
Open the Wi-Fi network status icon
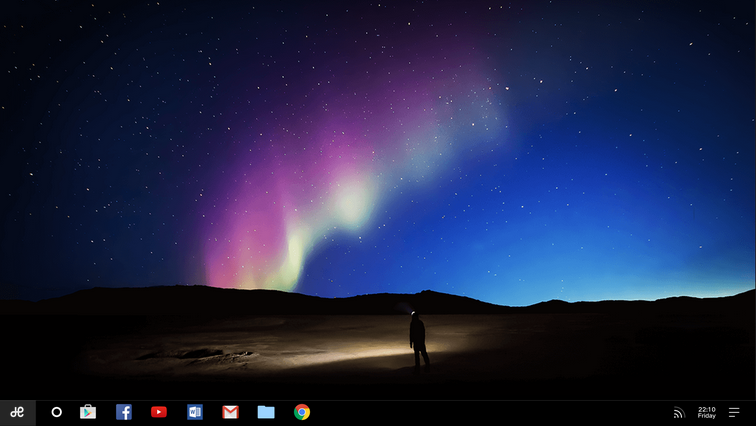[679, 413]
